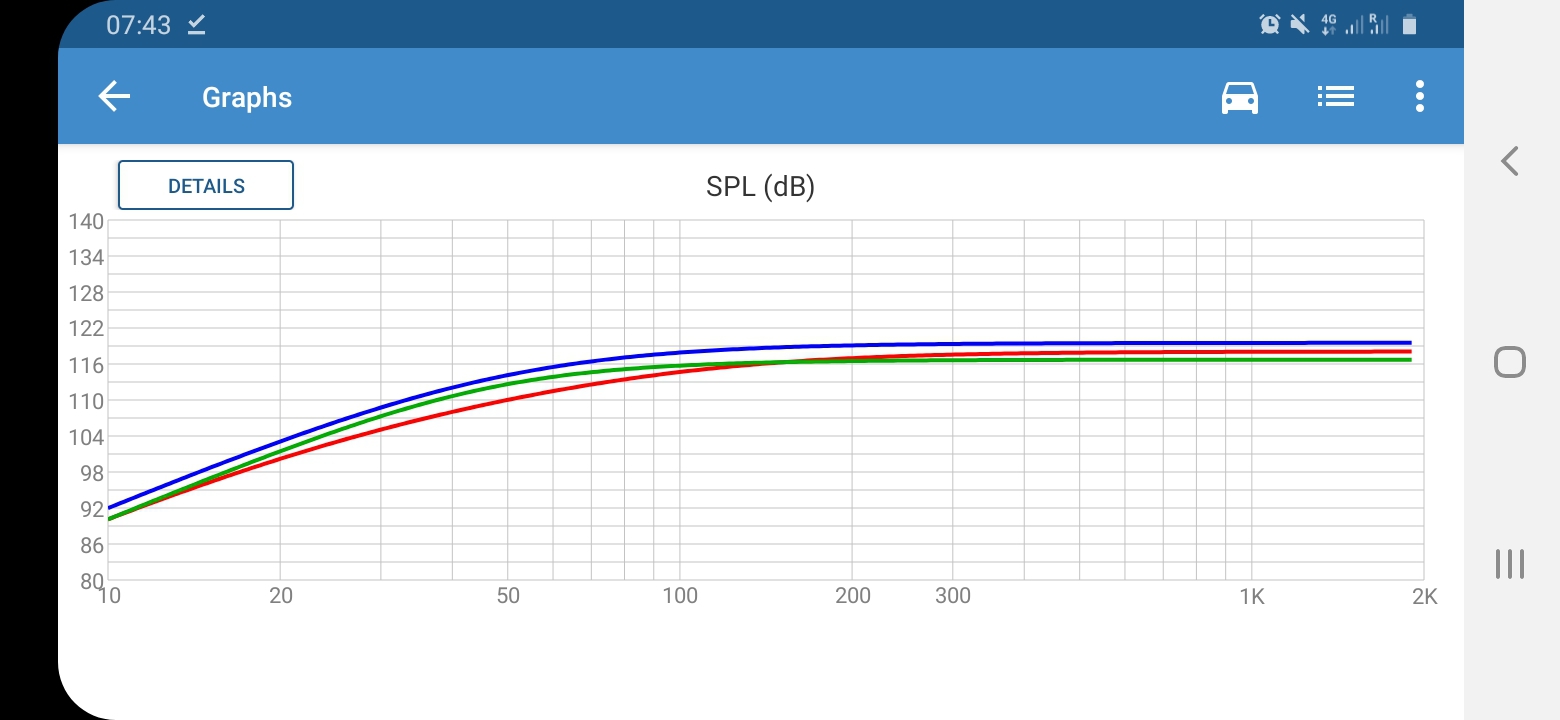Open recent apps with the three-bar button
This screenshot has width=1560, height=720.
point(1509,564)
